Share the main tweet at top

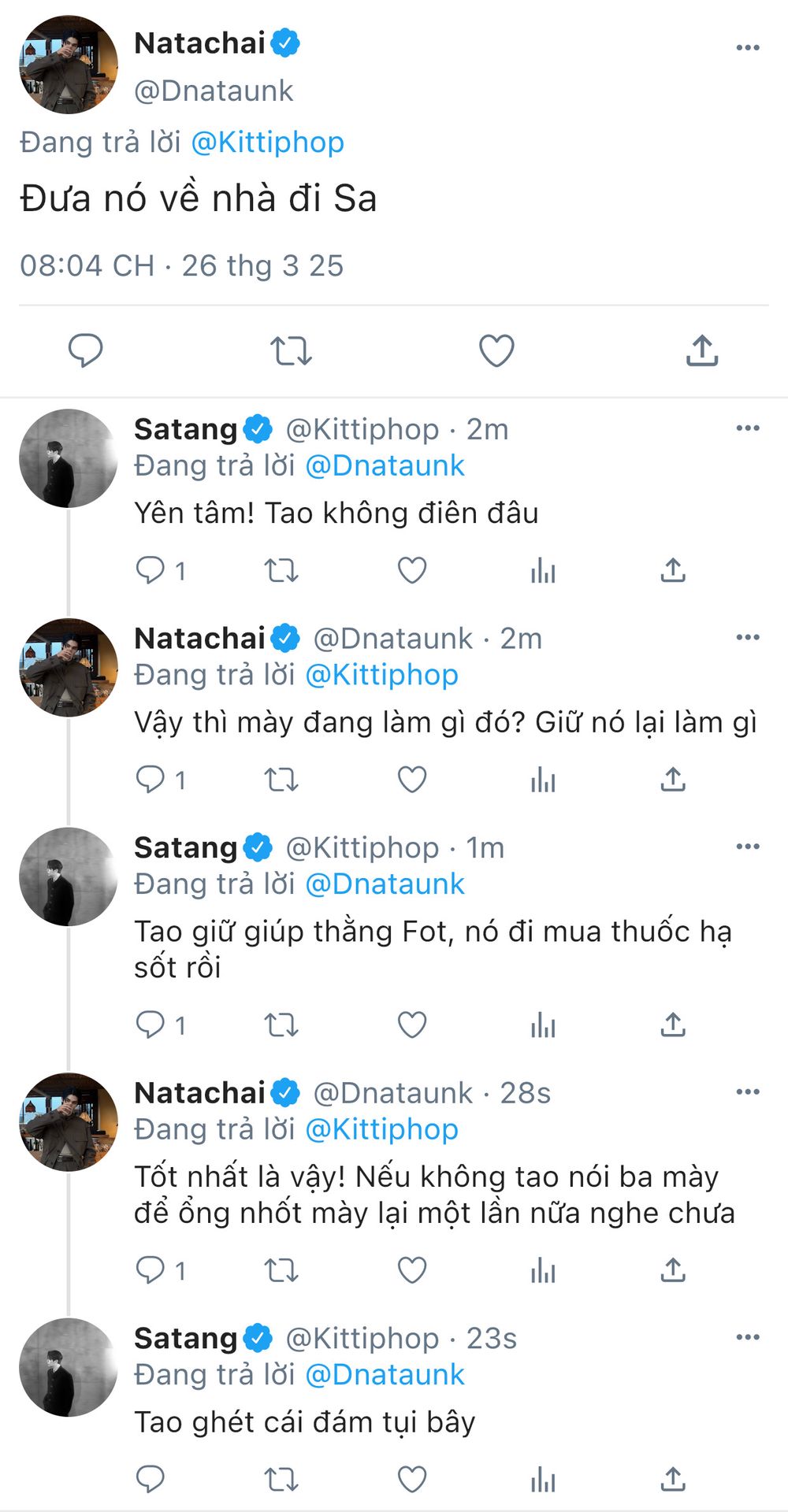[x=701, y=350]
